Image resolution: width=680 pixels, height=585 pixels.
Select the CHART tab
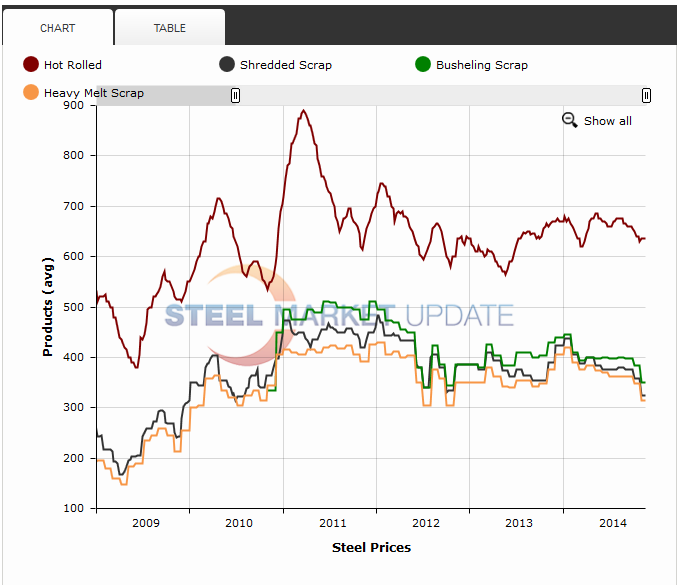tap(57, 28)
